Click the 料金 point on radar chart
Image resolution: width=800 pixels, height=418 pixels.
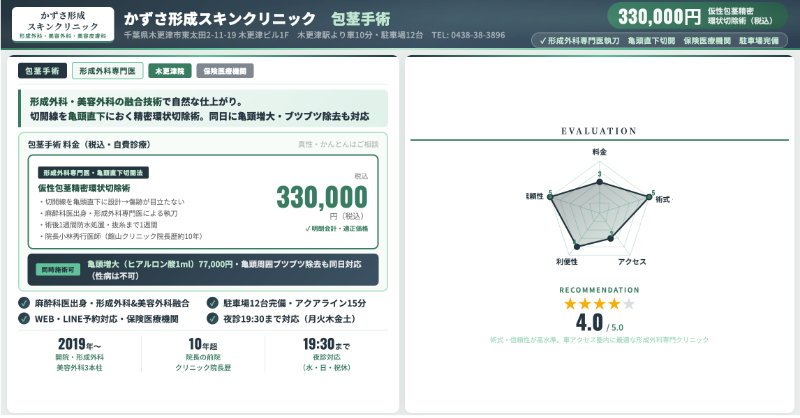(600, 181)
